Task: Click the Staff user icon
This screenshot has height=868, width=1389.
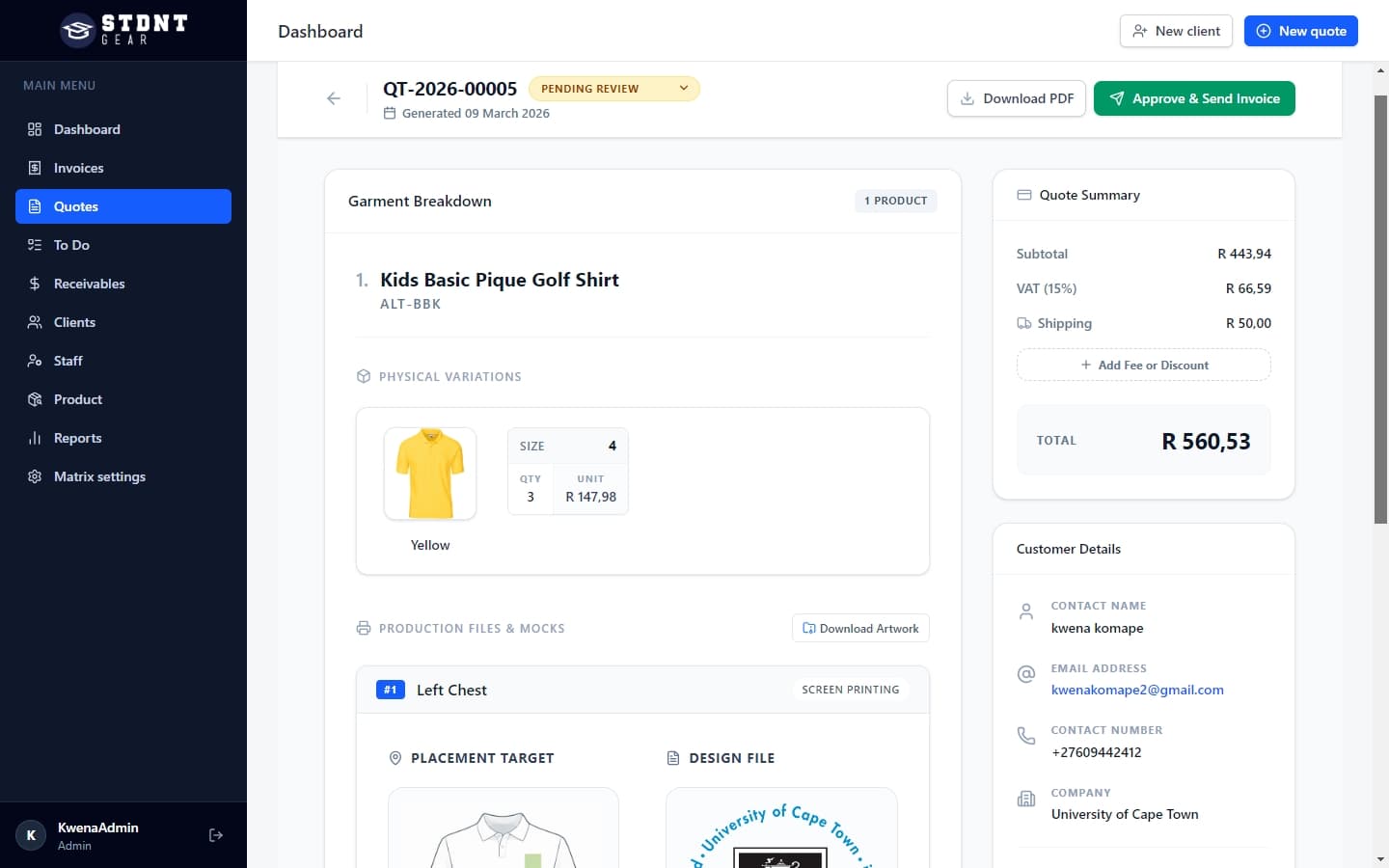Action: click(35, 361)
